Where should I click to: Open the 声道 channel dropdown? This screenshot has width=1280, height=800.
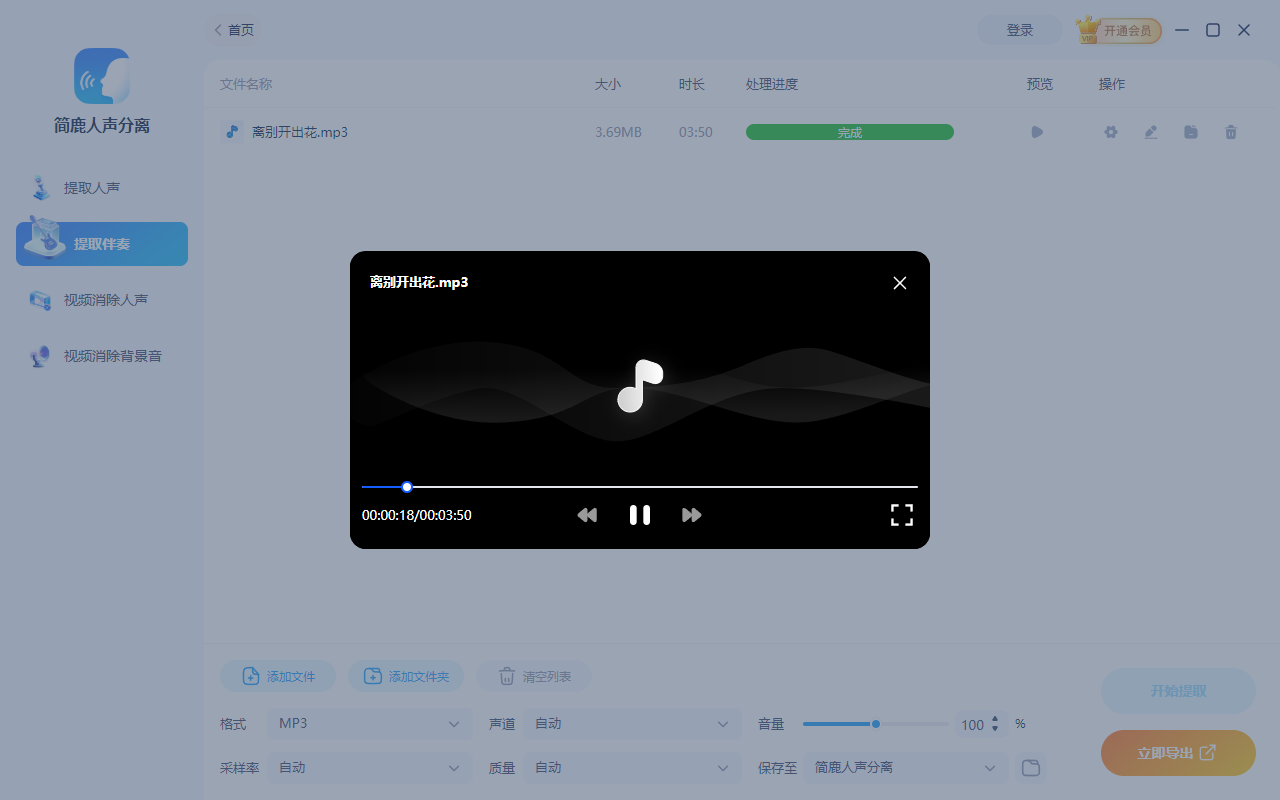632,723
